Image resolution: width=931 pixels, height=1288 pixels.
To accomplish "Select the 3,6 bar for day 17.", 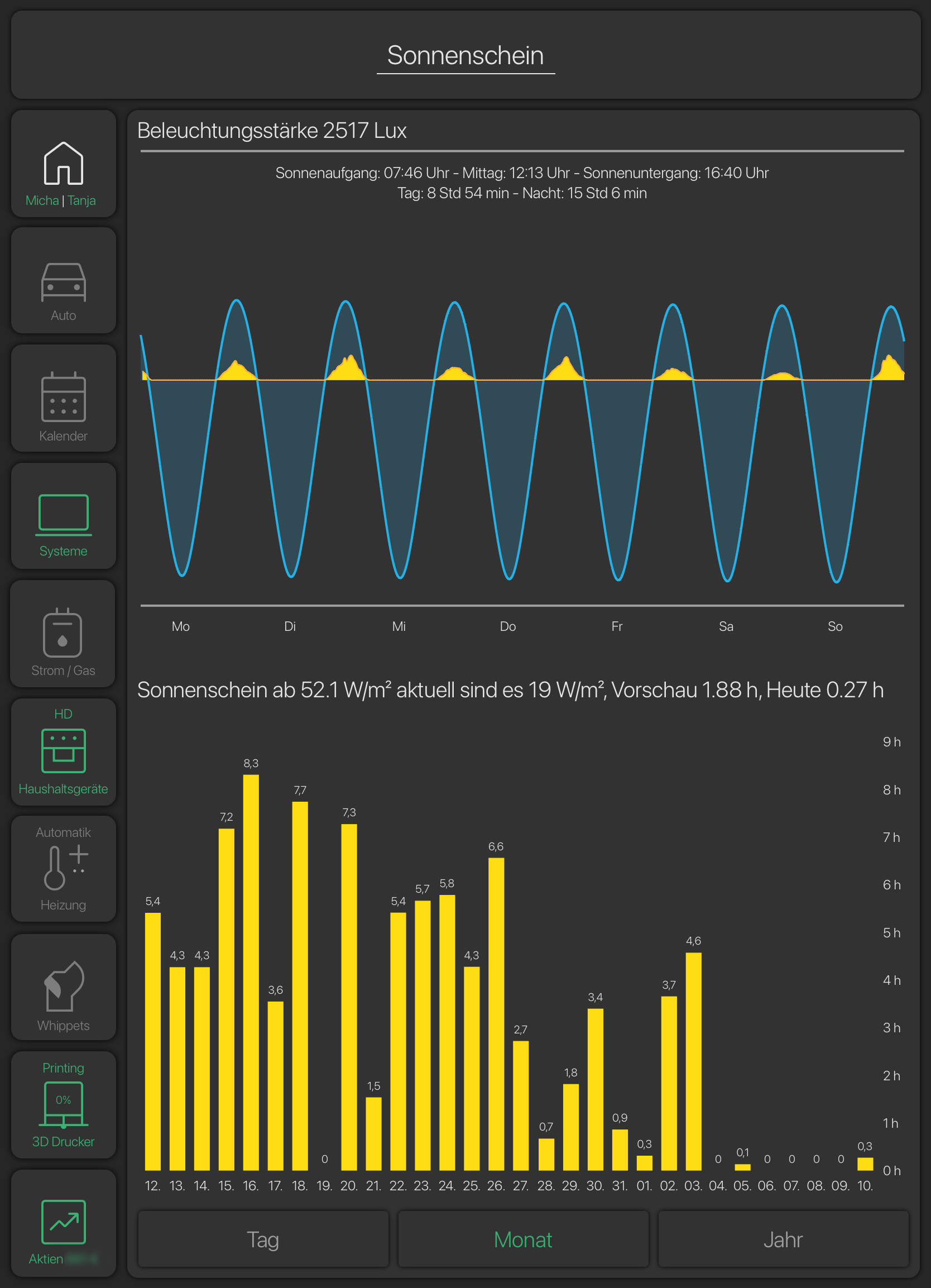I will tap(275, 1085).
